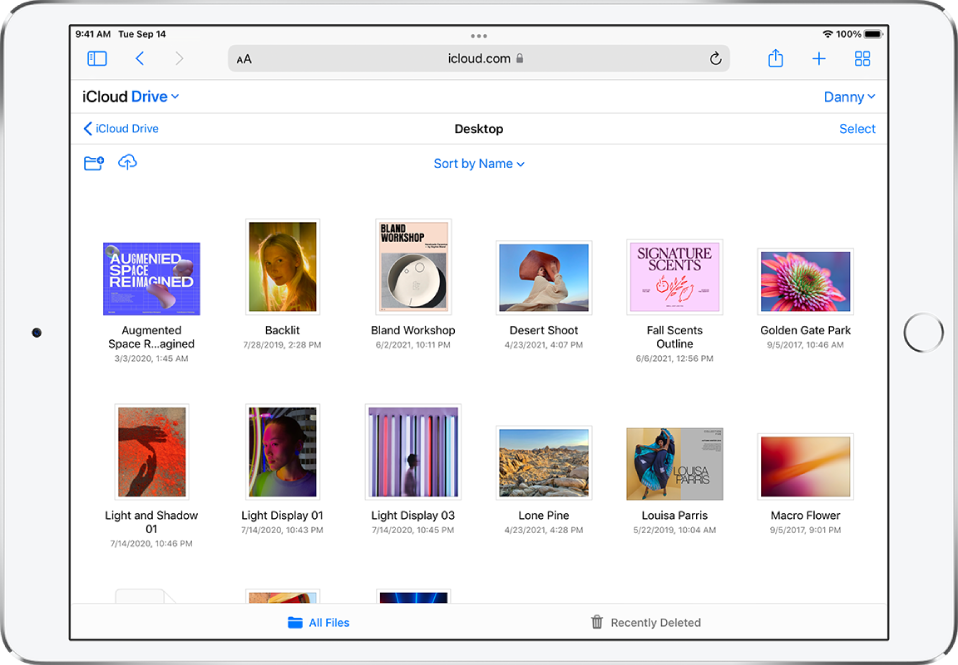Select the 'Golden Gate Park' label
The width and height of the screenshot is (958, 665).
click(x=805, y=330)
